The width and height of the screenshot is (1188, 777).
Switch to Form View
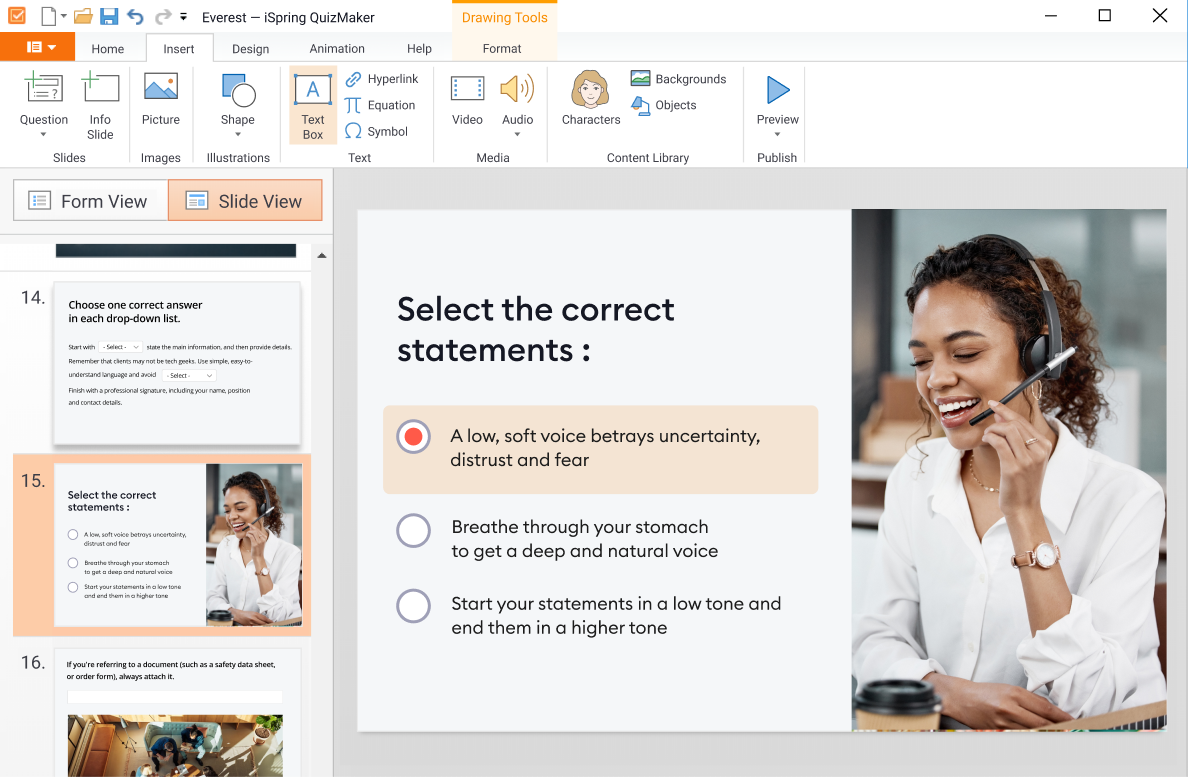[89, 201]
